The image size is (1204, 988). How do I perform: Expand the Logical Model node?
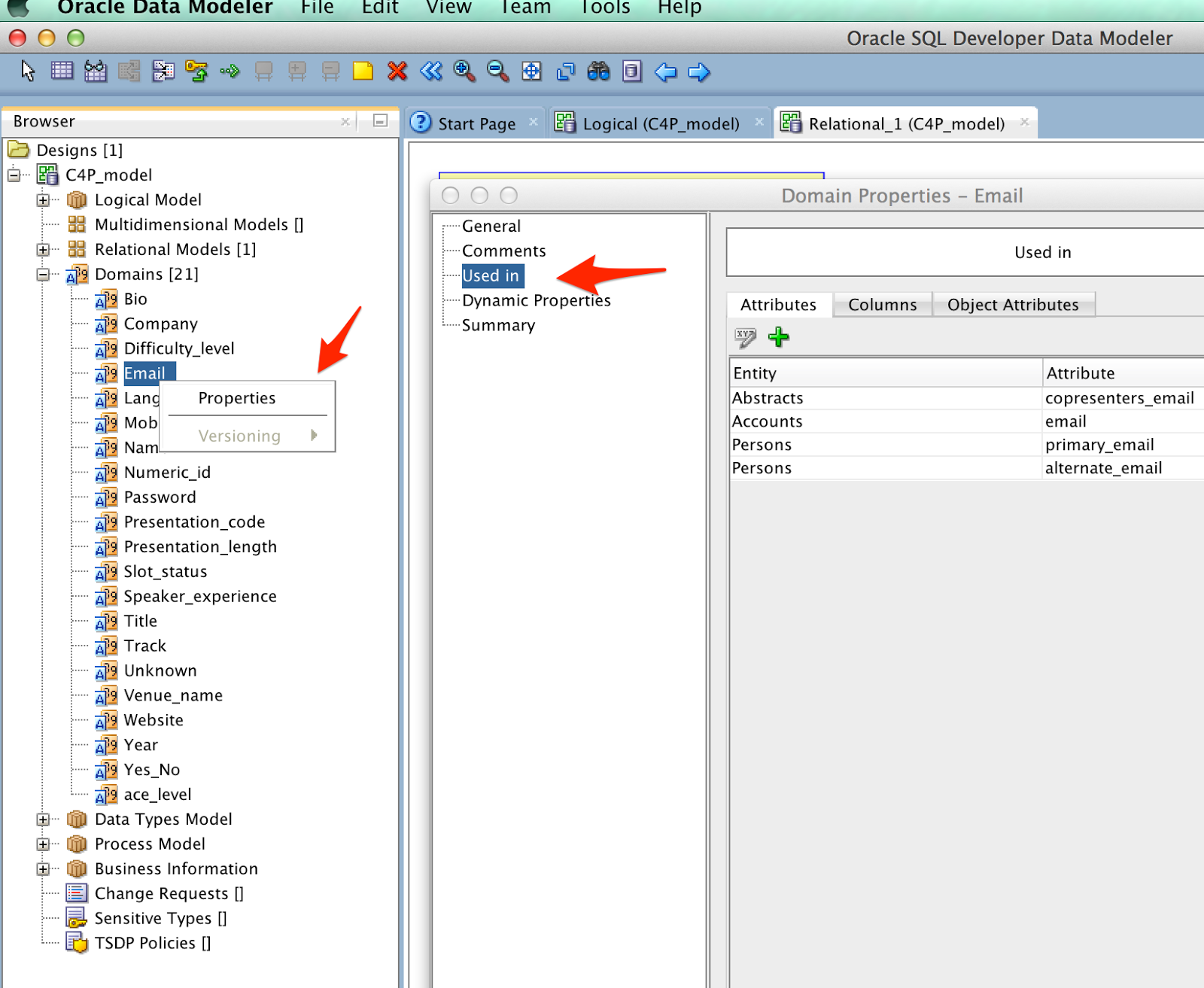tap(43, 200)
